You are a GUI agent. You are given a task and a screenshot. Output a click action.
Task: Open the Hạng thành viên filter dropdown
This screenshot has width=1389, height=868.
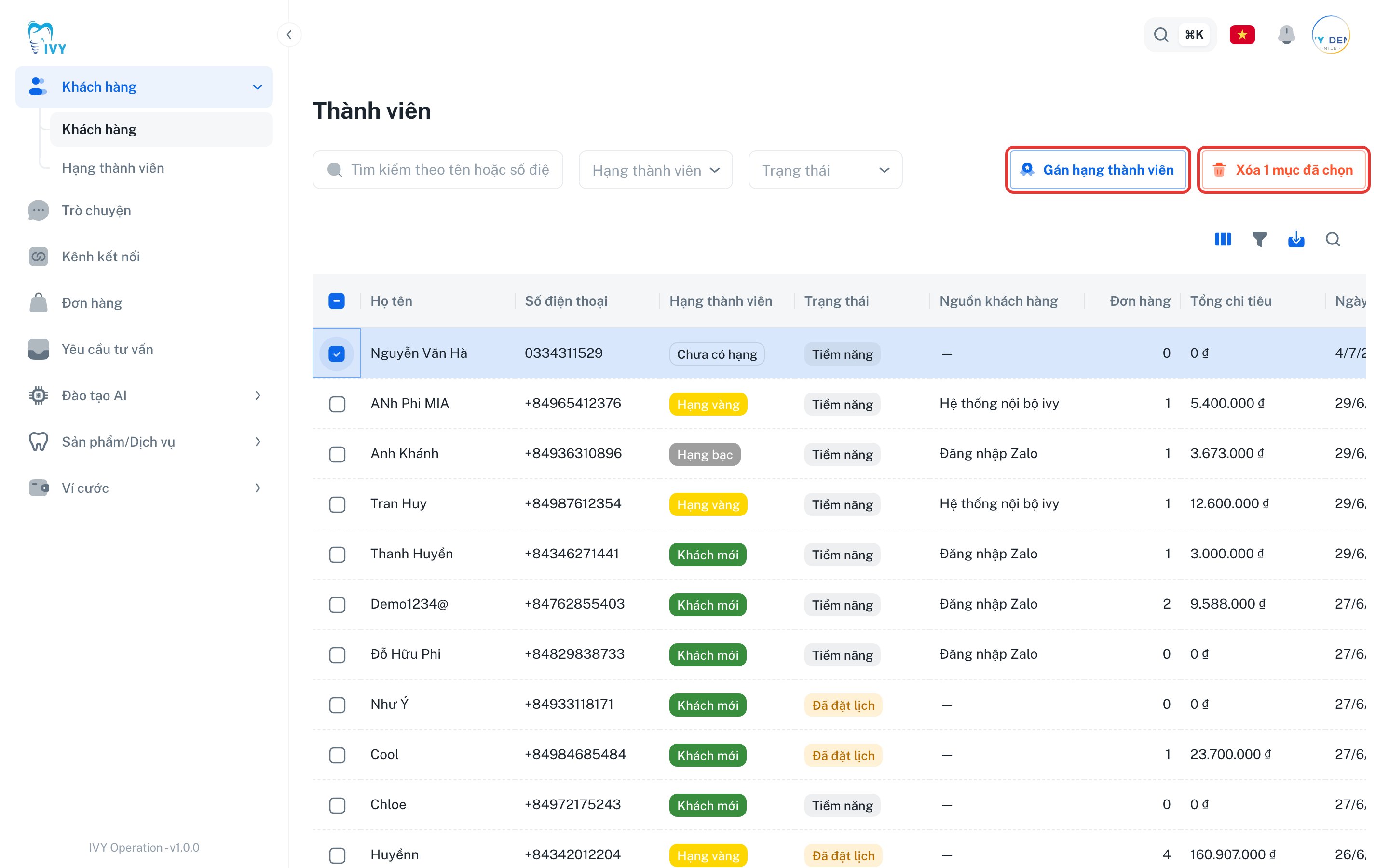pyautogui.click(x=655, y=170)
